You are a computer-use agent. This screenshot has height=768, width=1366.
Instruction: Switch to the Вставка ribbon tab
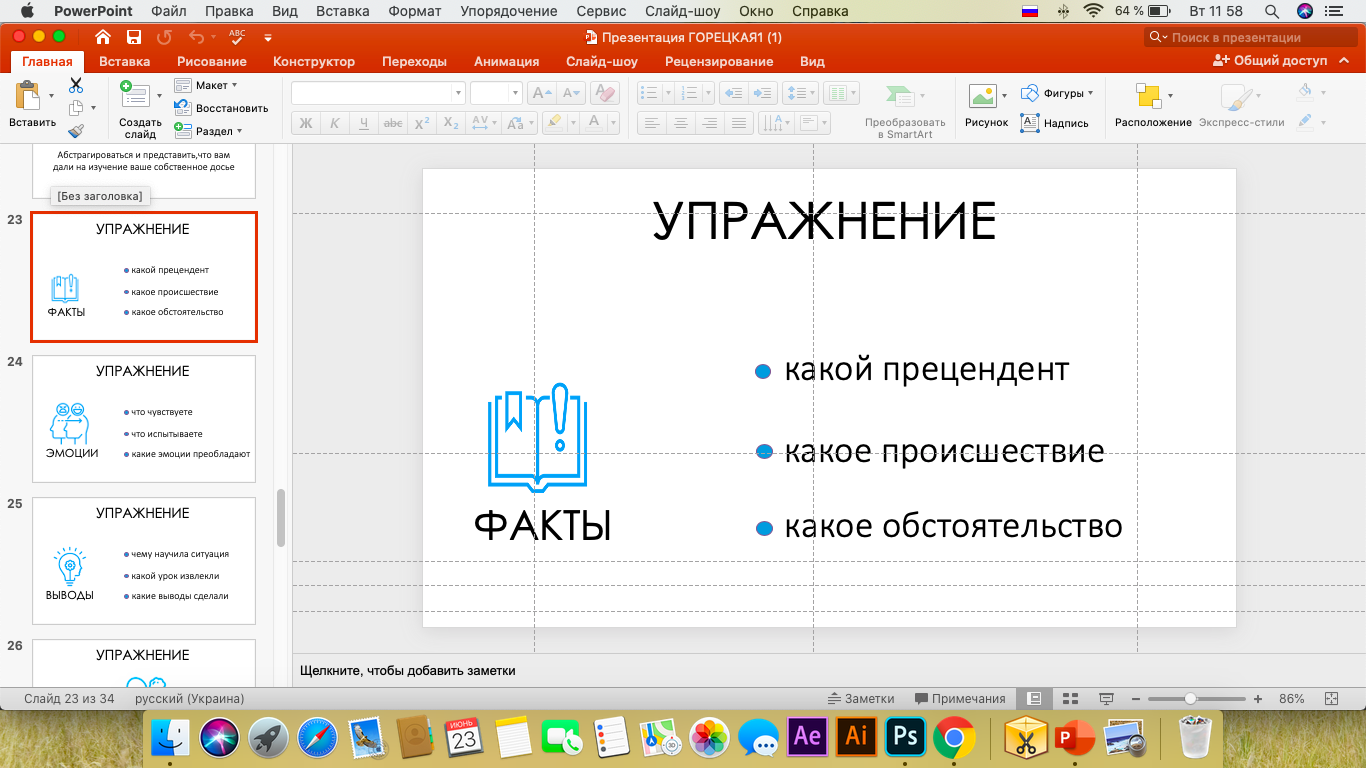(125, 61)
